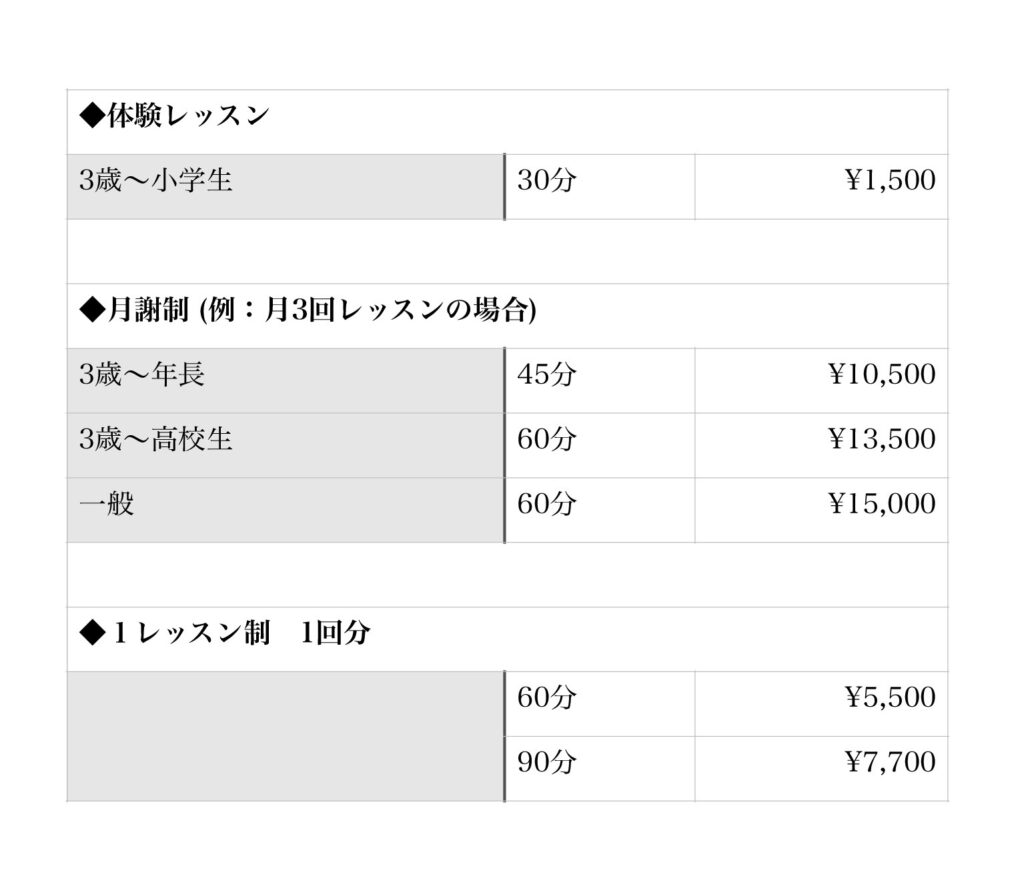This screenshot has height=885, width=1024.
Task: Select the 3歳〜小学生 row label
Action: [x=285, y=187]
